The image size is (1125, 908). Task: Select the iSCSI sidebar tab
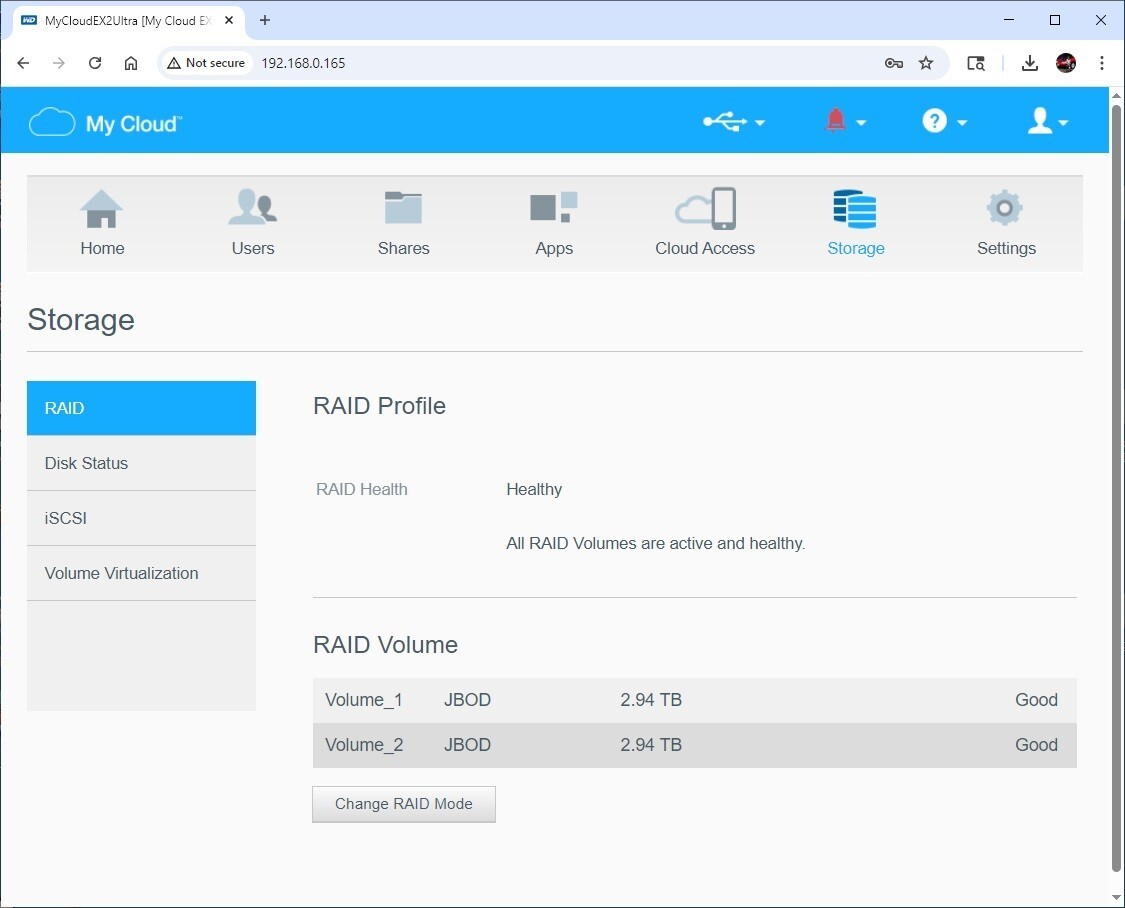pyautogui.click(x=141, y=518)
